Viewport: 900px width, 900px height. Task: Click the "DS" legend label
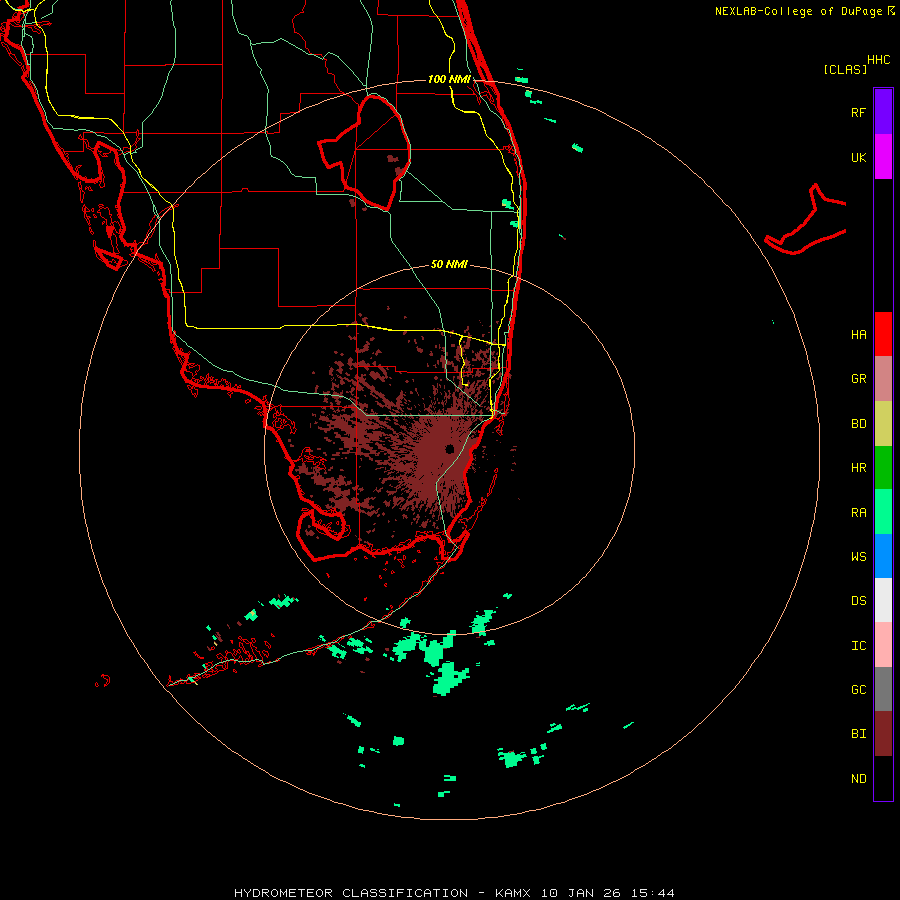(858, 601)
